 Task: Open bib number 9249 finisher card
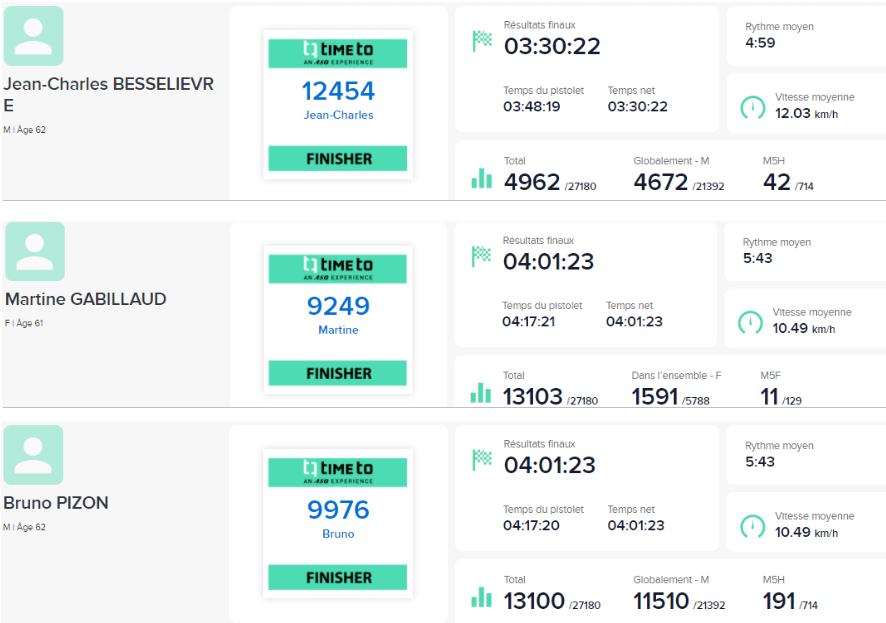[x=338, y=319]
